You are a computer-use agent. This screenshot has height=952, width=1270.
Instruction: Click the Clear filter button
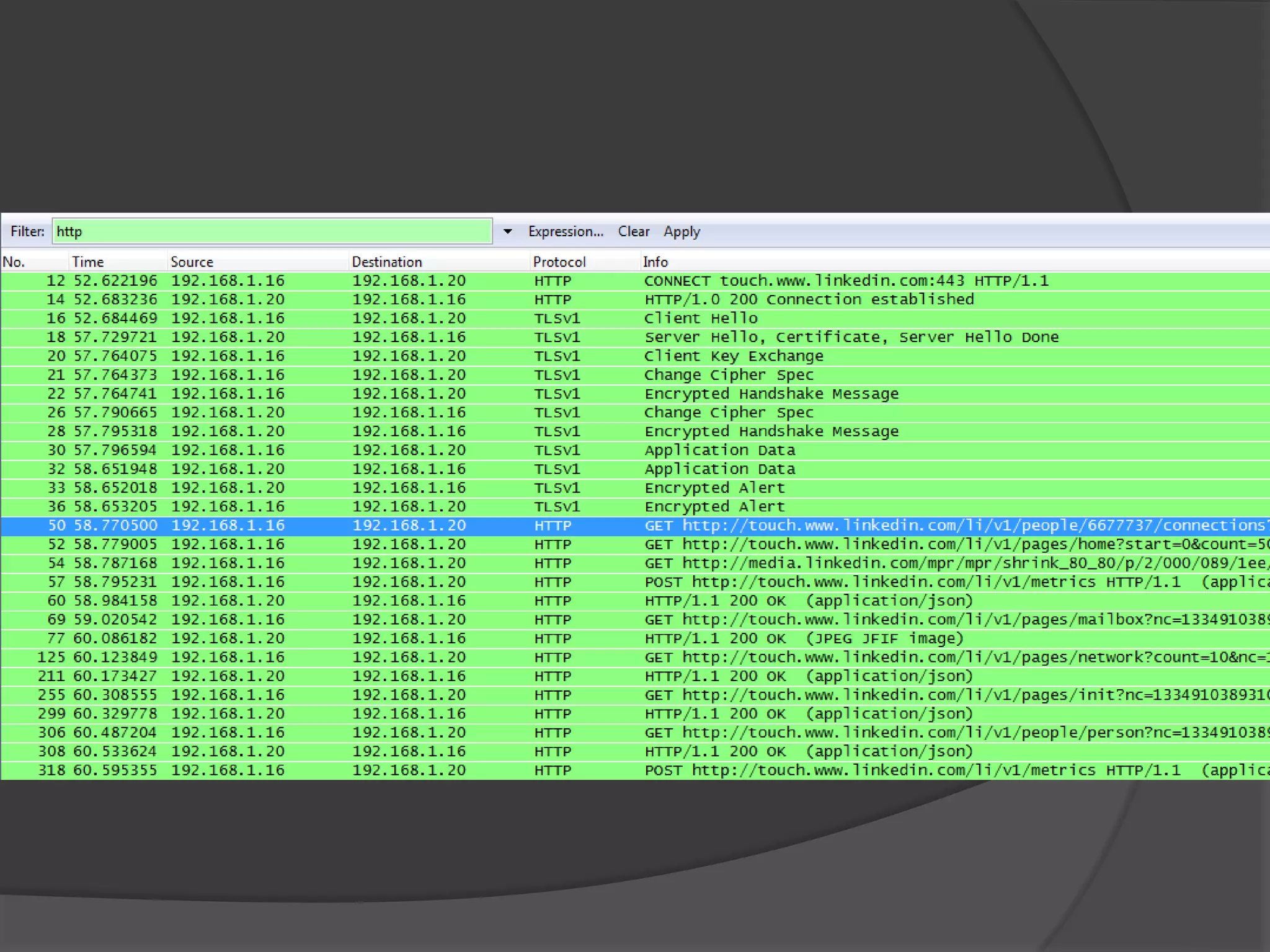pos(633,232)
